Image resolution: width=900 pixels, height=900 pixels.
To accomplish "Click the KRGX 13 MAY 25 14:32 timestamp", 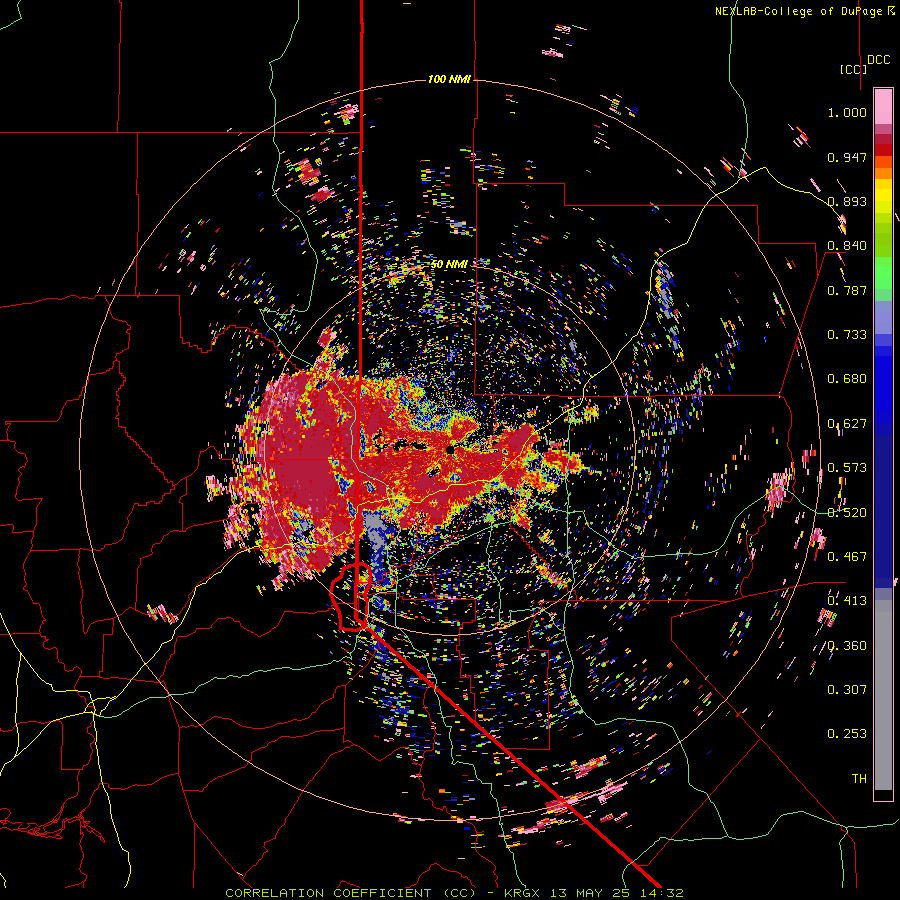I will pos(593,893).
